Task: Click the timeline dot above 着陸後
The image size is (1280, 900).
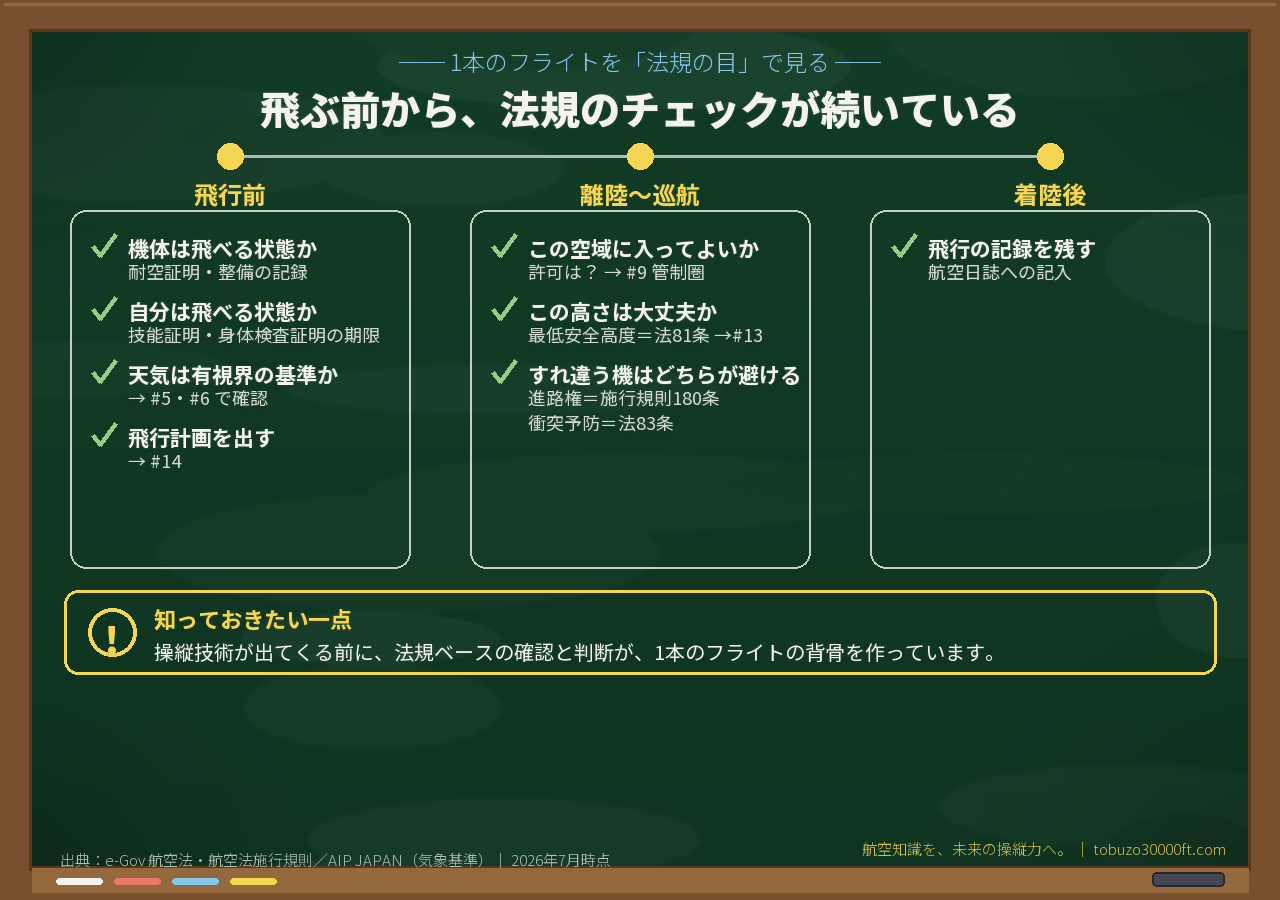Action: click(1050, 157)
